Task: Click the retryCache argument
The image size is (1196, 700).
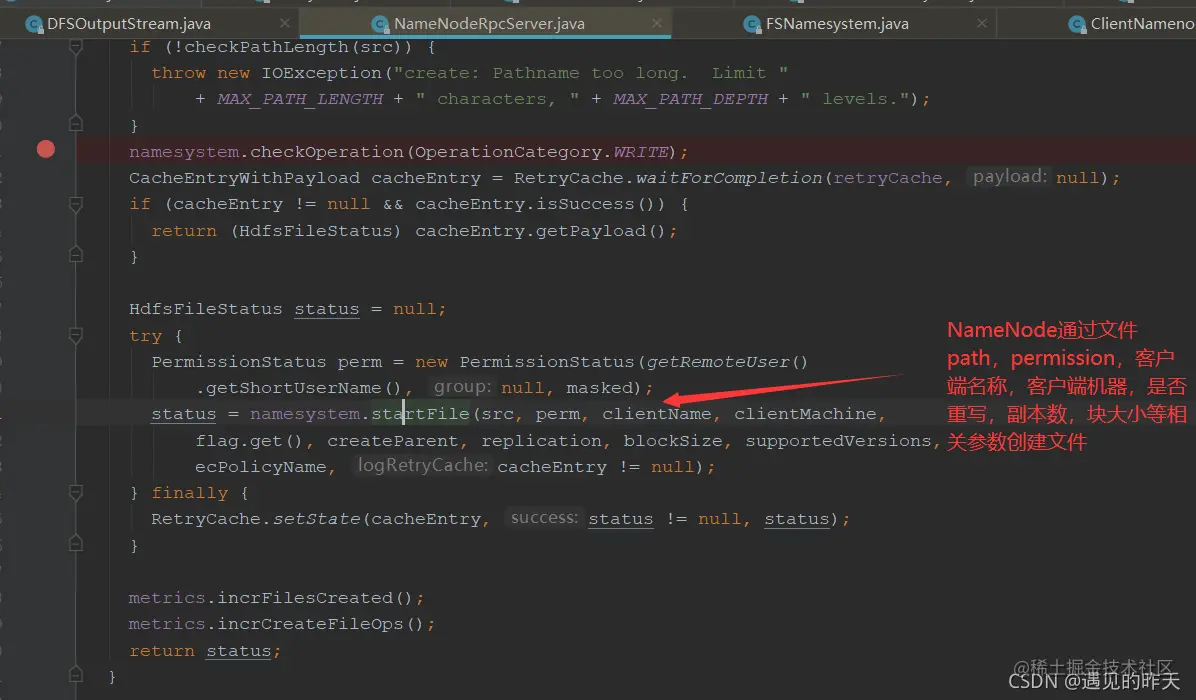Action: pos(888,178)
